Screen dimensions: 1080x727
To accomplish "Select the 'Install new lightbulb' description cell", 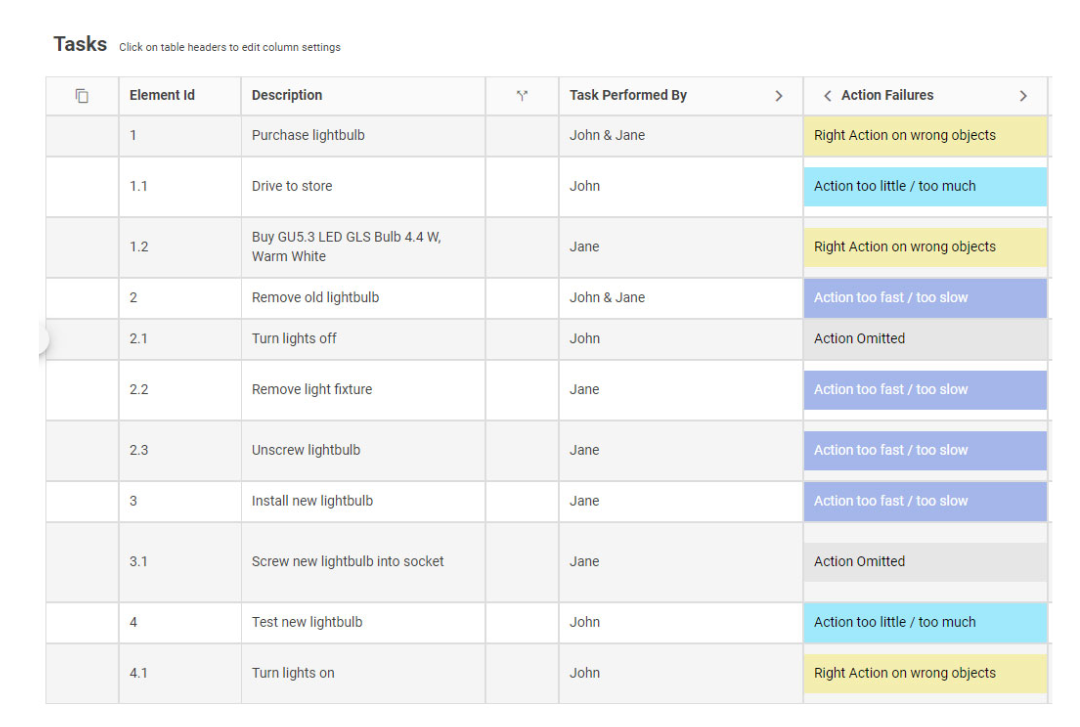I will 312,501.
